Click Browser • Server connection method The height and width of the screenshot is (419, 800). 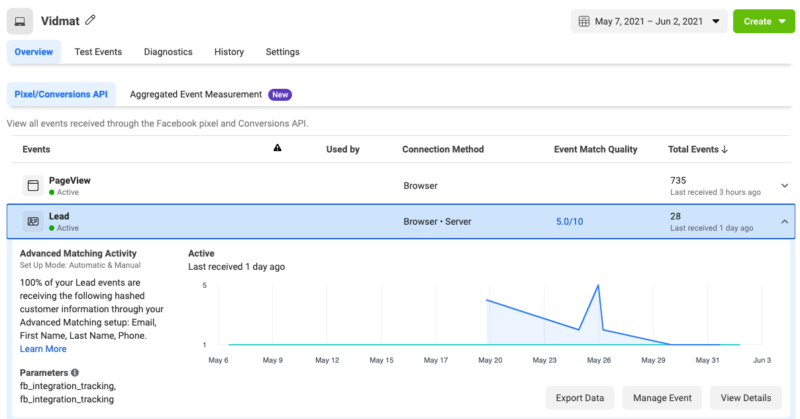point(437,221)
